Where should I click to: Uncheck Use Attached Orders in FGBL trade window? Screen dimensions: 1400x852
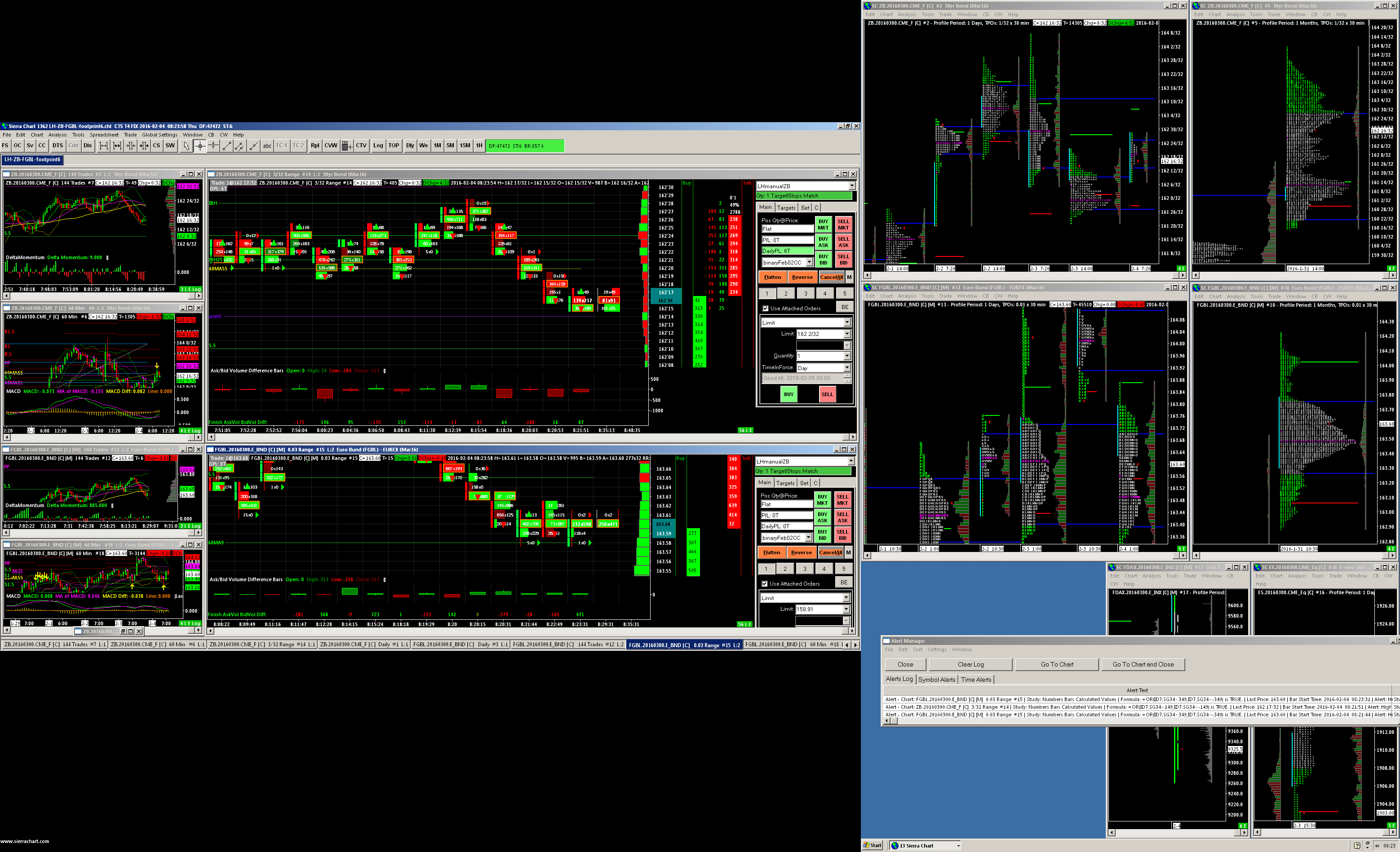pyautogui.click(x=764, y=584)
